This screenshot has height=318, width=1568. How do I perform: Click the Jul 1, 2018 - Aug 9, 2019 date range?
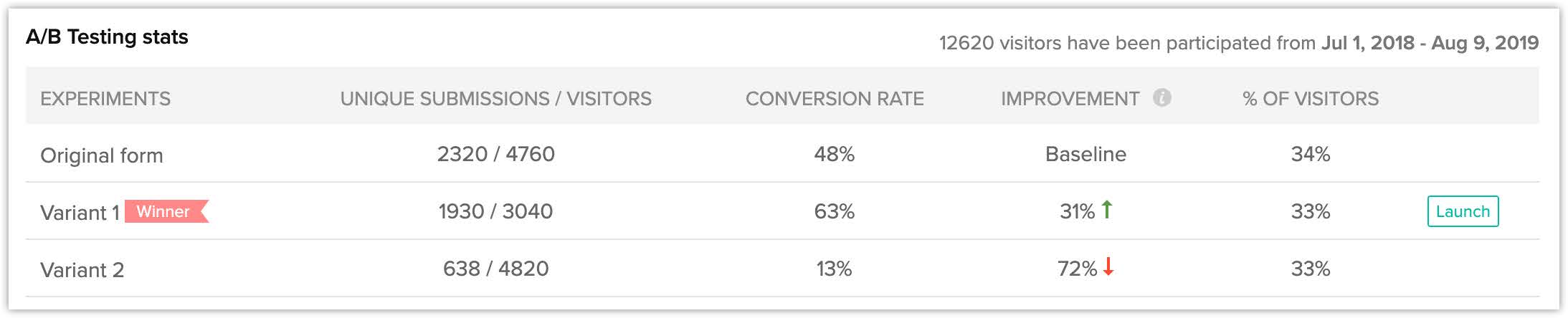[1430, 43]
